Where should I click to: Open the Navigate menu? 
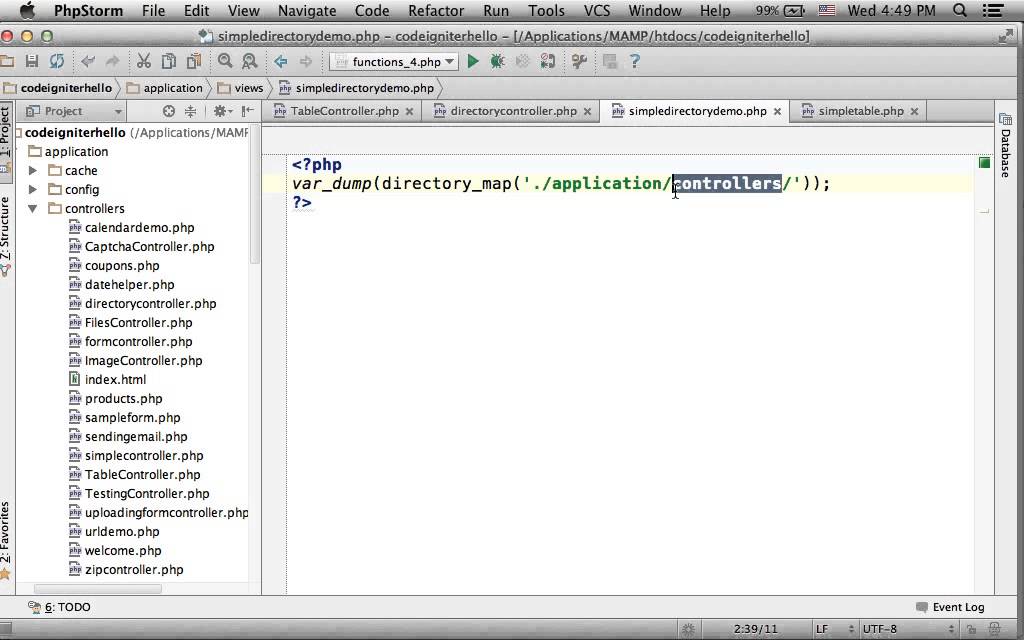(306, 10)
